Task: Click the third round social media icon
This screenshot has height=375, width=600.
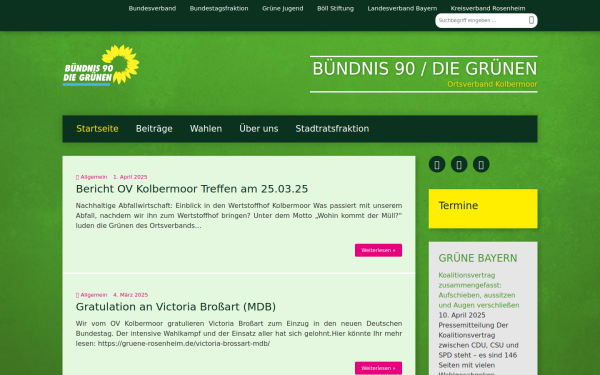Action: 481,165
